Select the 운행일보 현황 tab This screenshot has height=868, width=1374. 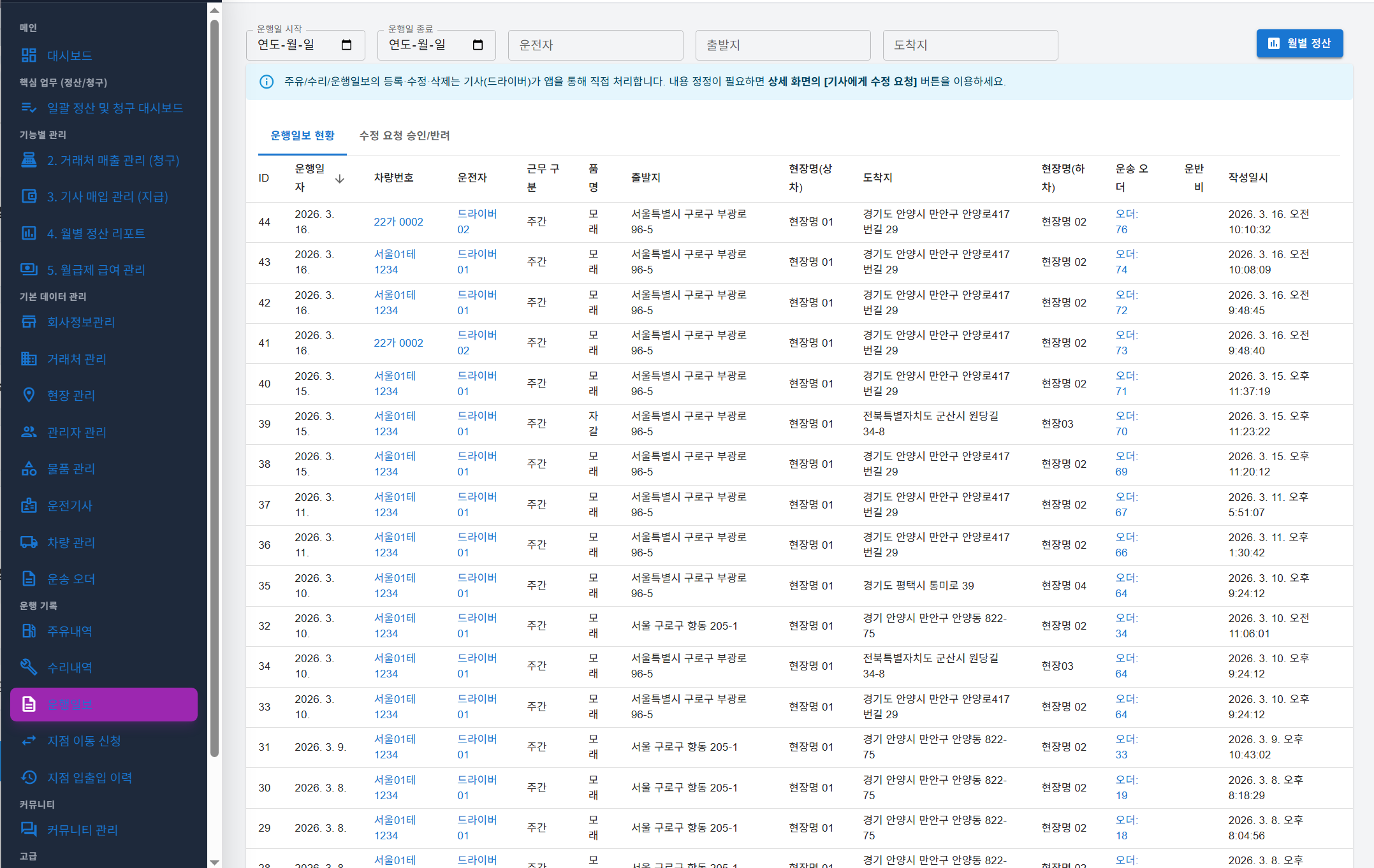click(302, 136)
